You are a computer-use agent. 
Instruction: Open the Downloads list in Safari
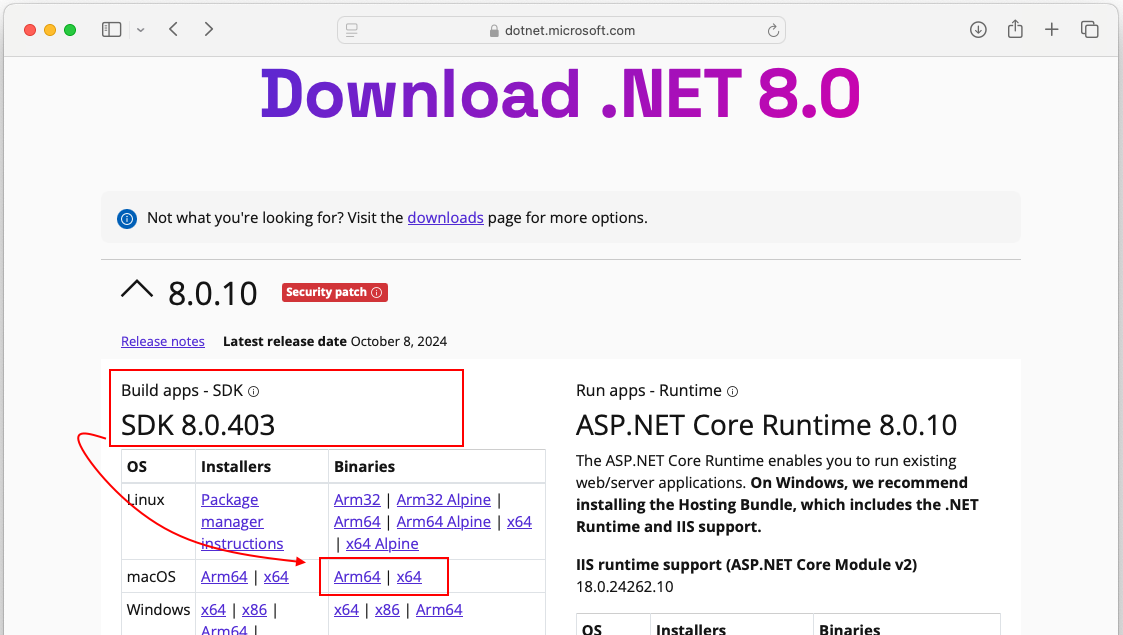(x=978, y=29)
